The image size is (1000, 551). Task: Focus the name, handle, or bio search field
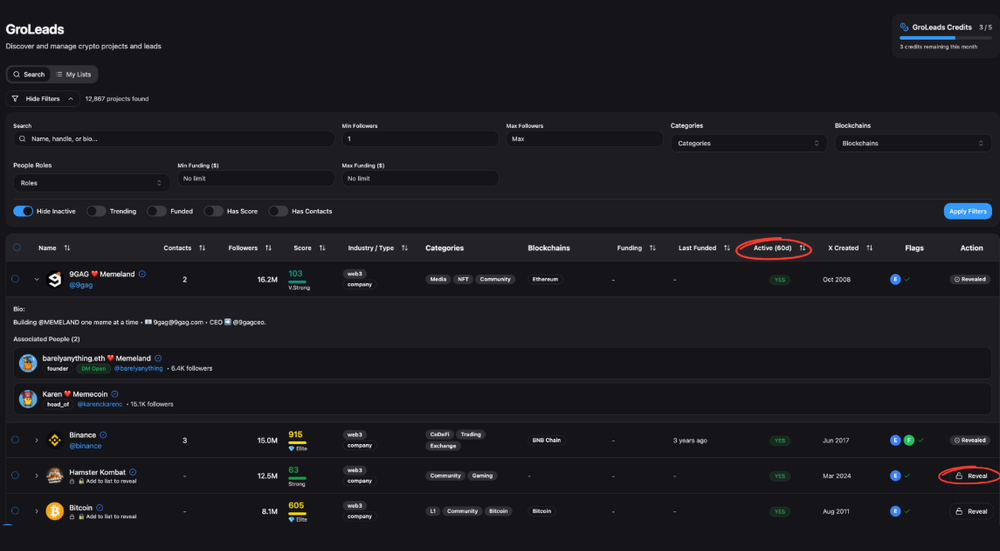click(x=173, y=138)
